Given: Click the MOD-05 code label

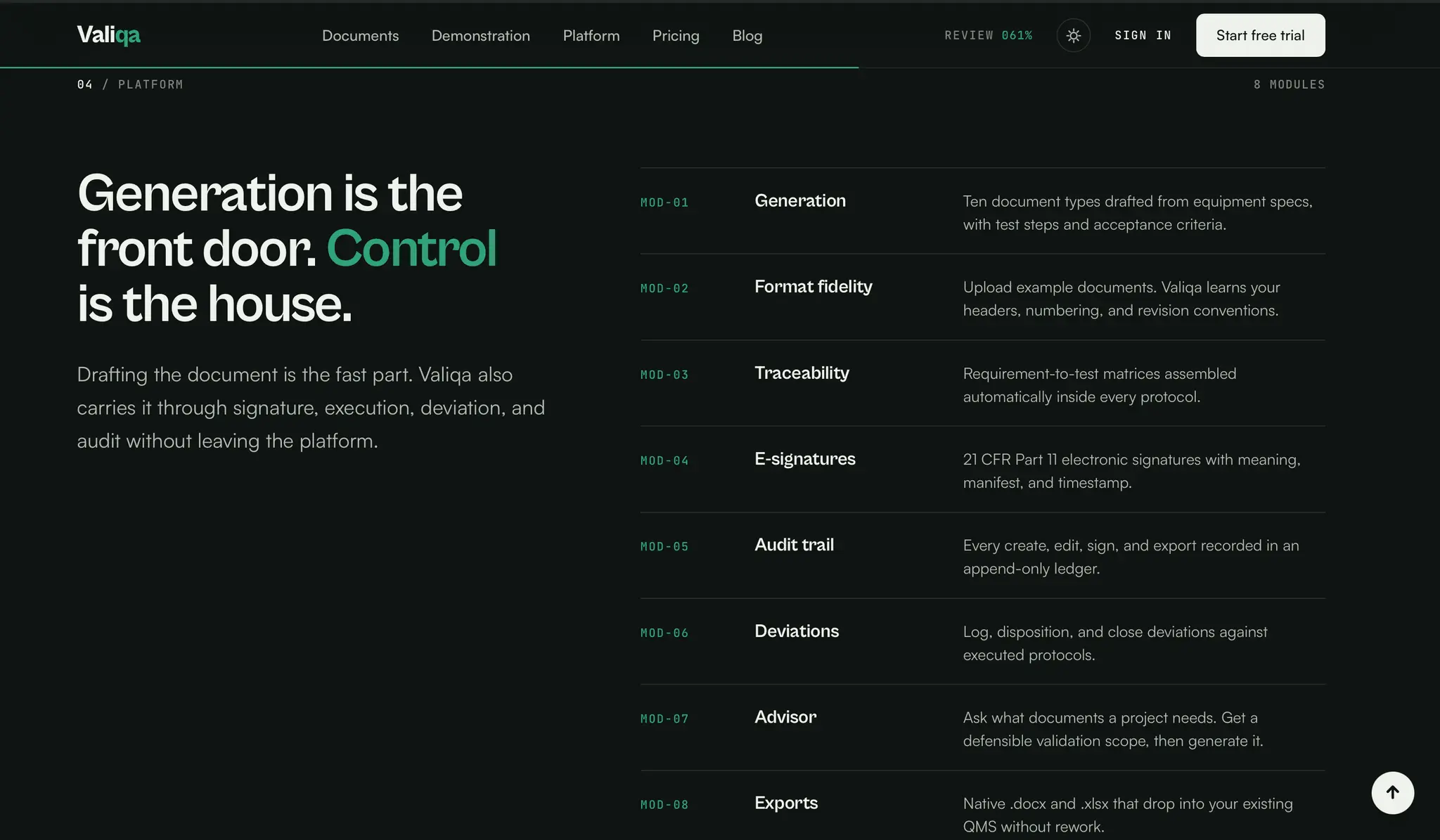Looking at the screenshot, I should pyautogui.click(x=664, y=546).
